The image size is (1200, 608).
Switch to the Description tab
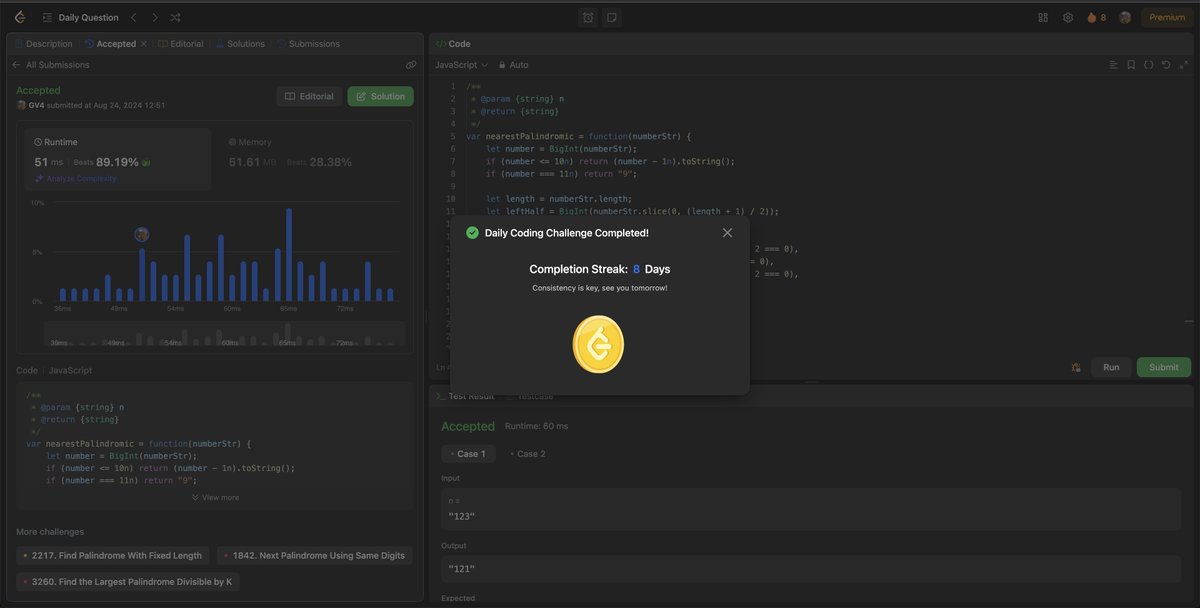44,44
